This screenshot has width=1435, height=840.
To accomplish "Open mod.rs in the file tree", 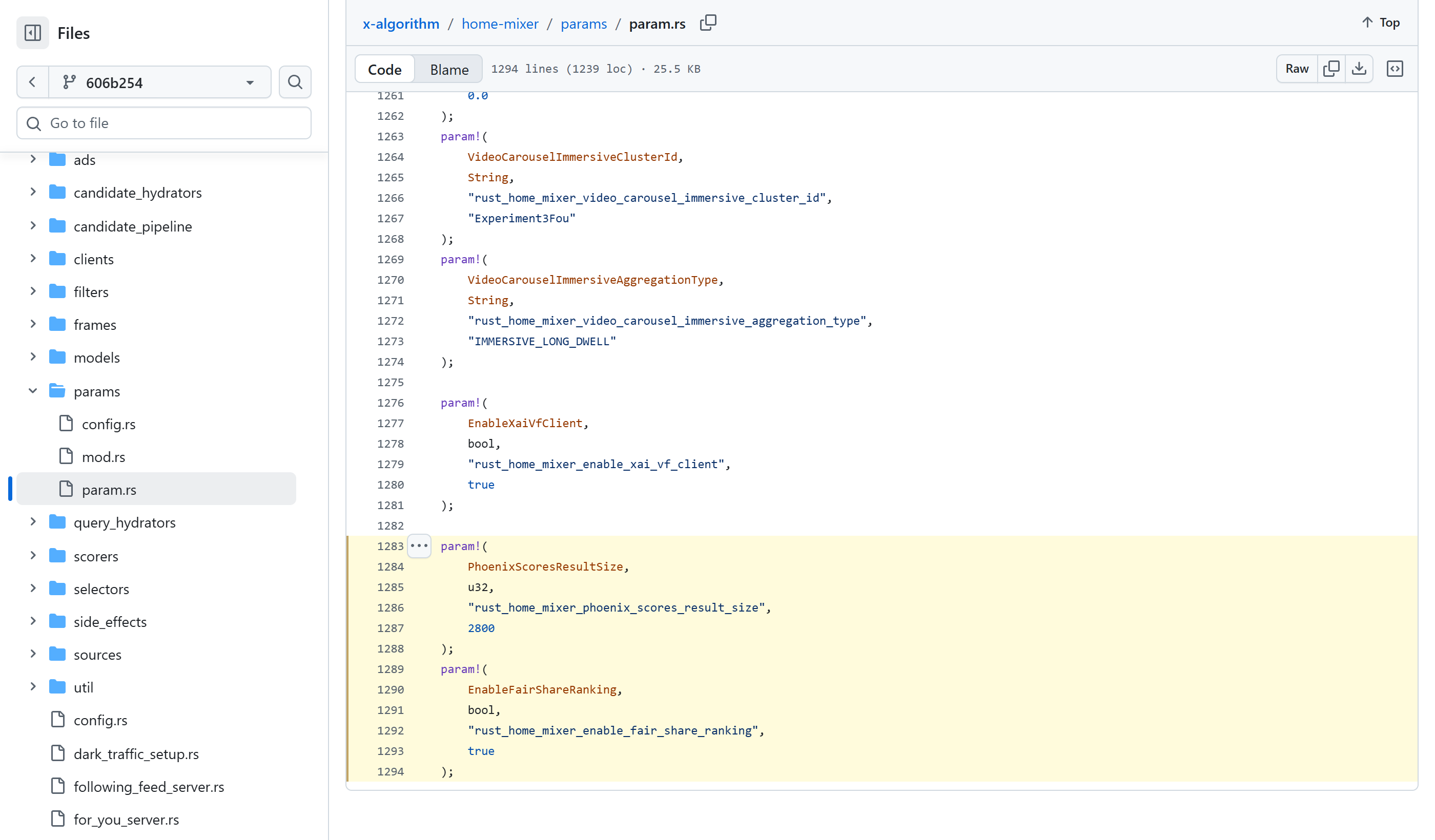I will click(103, 457).
